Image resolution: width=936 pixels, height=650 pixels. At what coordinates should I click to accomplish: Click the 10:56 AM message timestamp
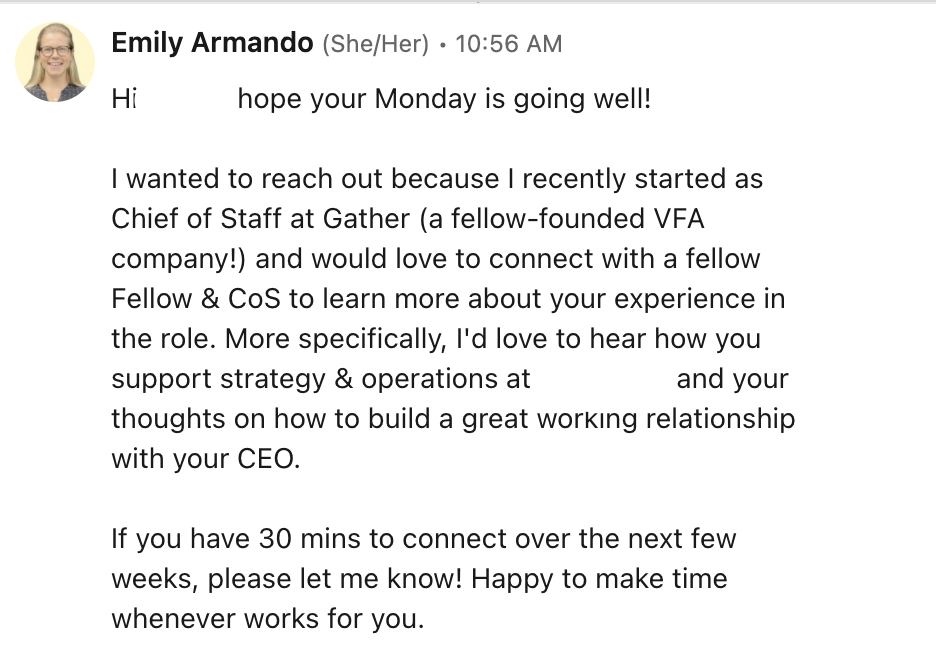(x=509, y=44)
